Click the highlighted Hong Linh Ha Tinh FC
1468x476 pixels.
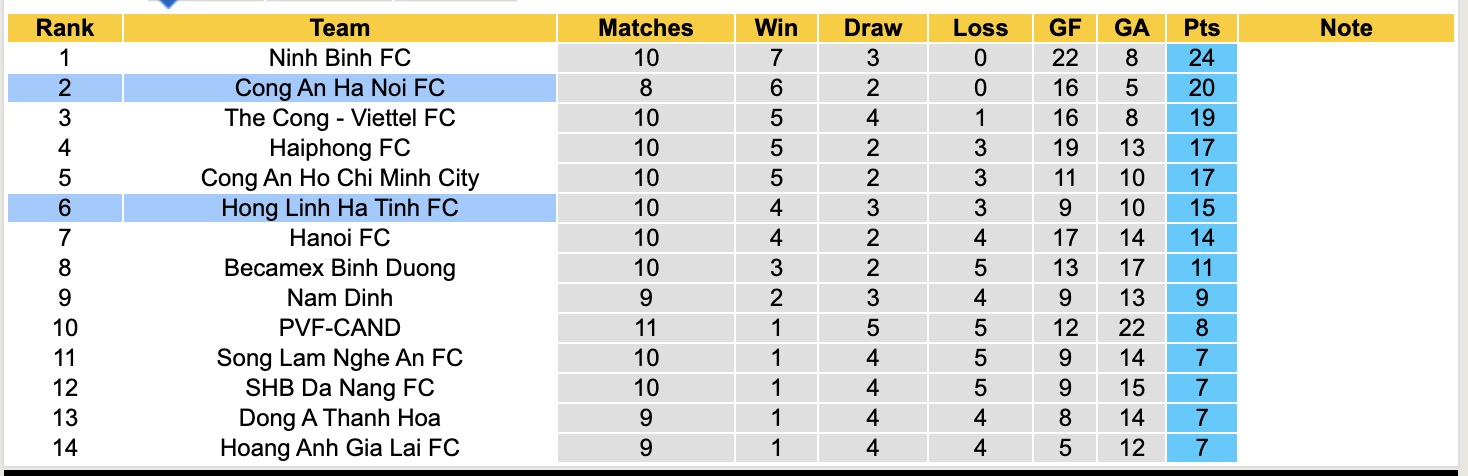point(340,208)
